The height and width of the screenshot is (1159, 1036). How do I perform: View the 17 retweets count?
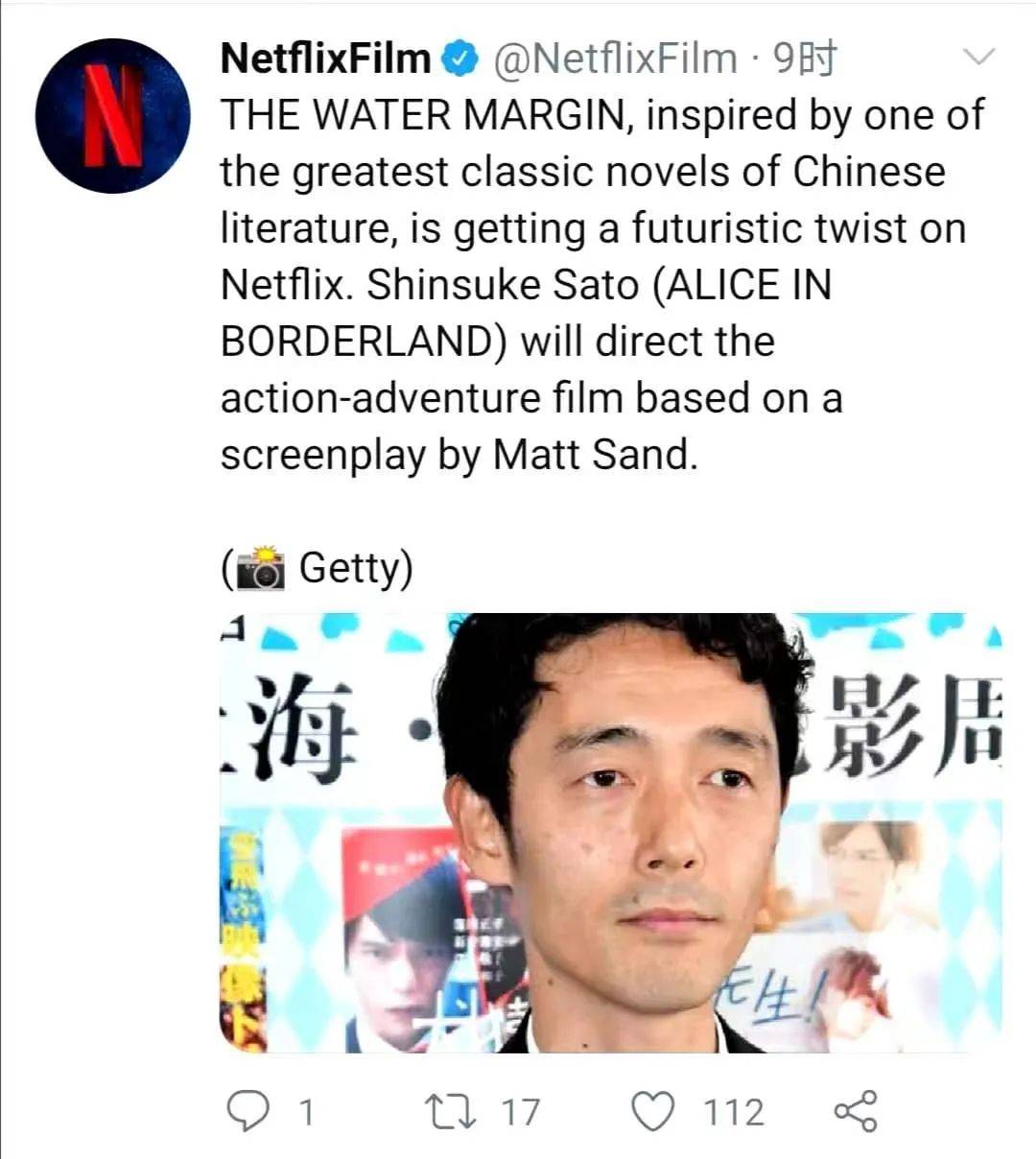pyautogui.click(x=521, y=1113)
